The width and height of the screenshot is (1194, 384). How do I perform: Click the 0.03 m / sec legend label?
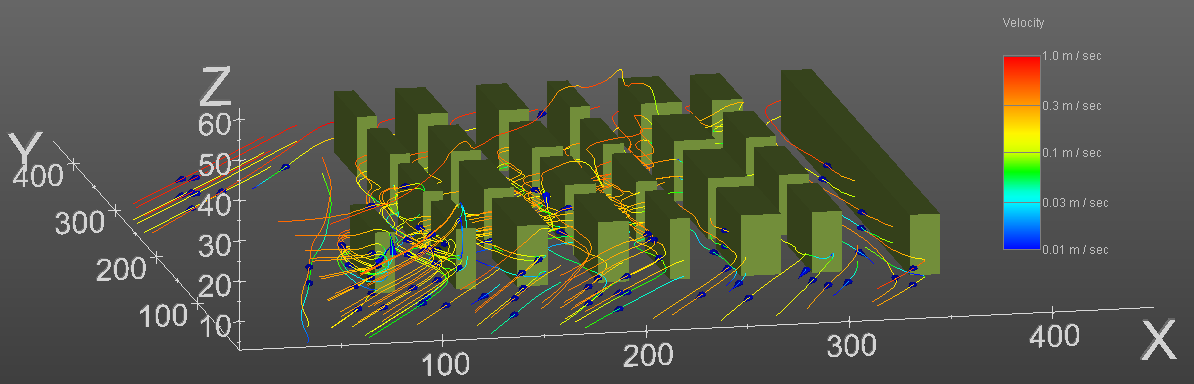(x=1075, y=202)
